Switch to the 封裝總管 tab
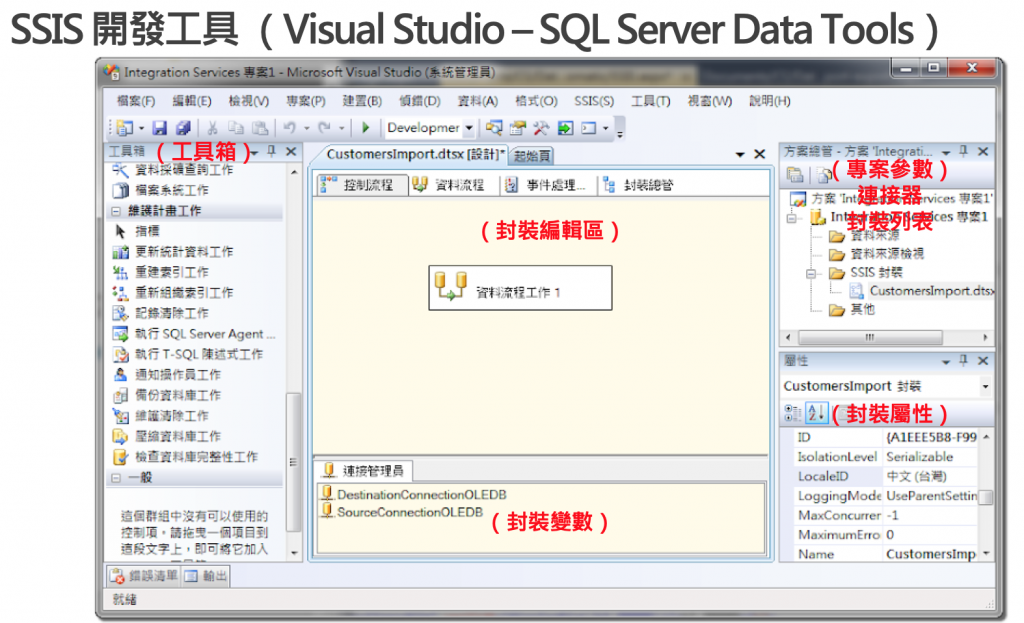1024x623 pixels. coord(638,185)
